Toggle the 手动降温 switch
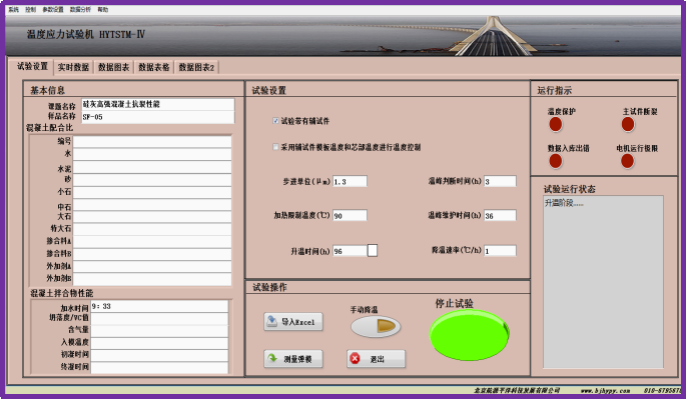This screenshot has width=686, height=399. click(x=376, y=326)
